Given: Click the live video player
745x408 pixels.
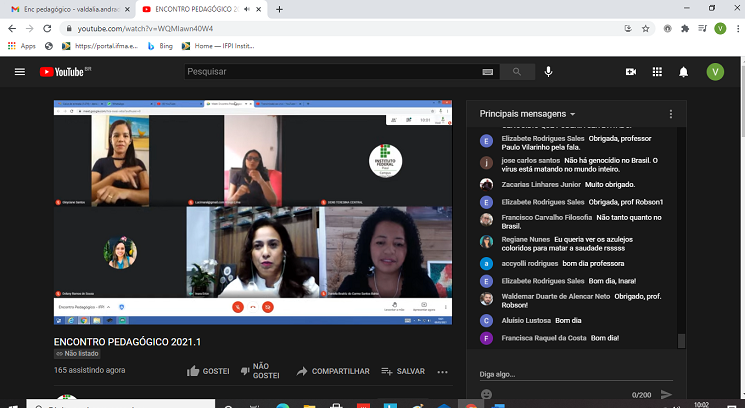Looking at the screenshot, I should coord(253,212).
